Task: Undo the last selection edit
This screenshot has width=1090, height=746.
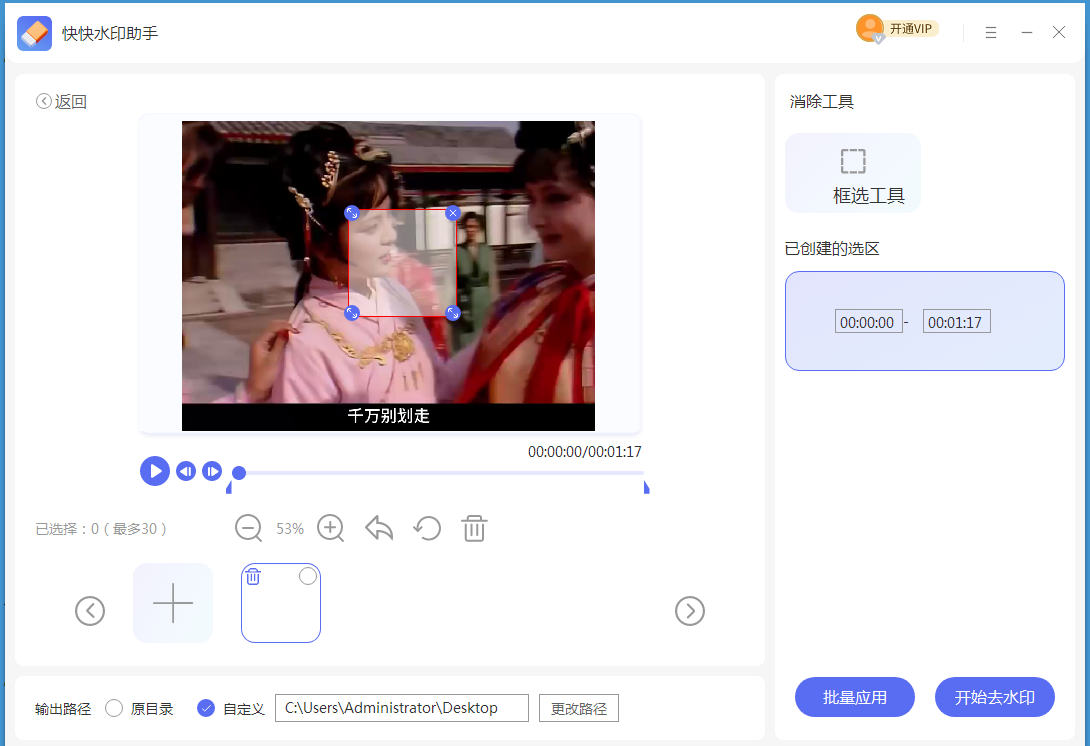Action: (378, 528)
